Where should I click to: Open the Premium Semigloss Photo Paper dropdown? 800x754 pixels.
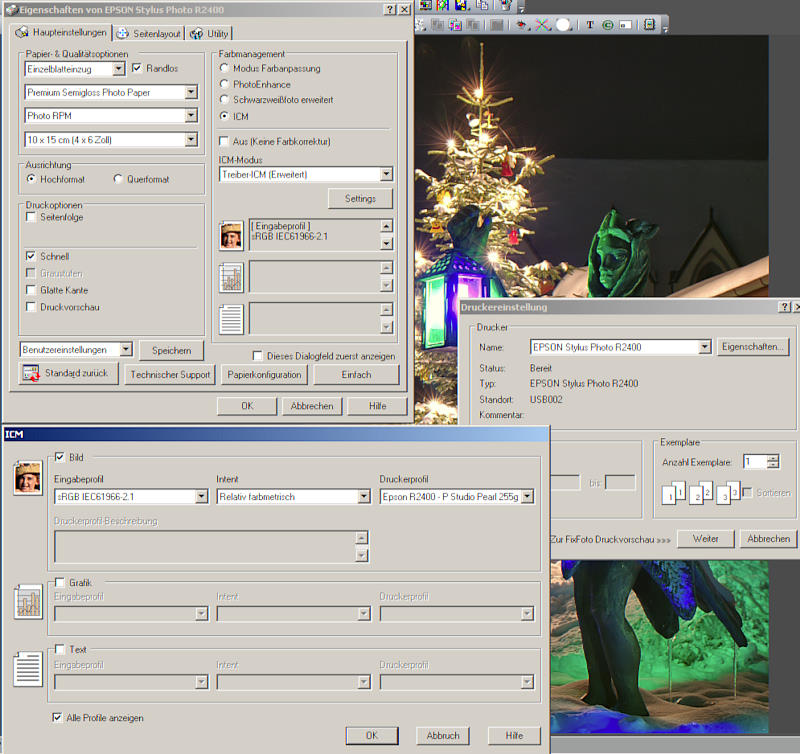191,92
